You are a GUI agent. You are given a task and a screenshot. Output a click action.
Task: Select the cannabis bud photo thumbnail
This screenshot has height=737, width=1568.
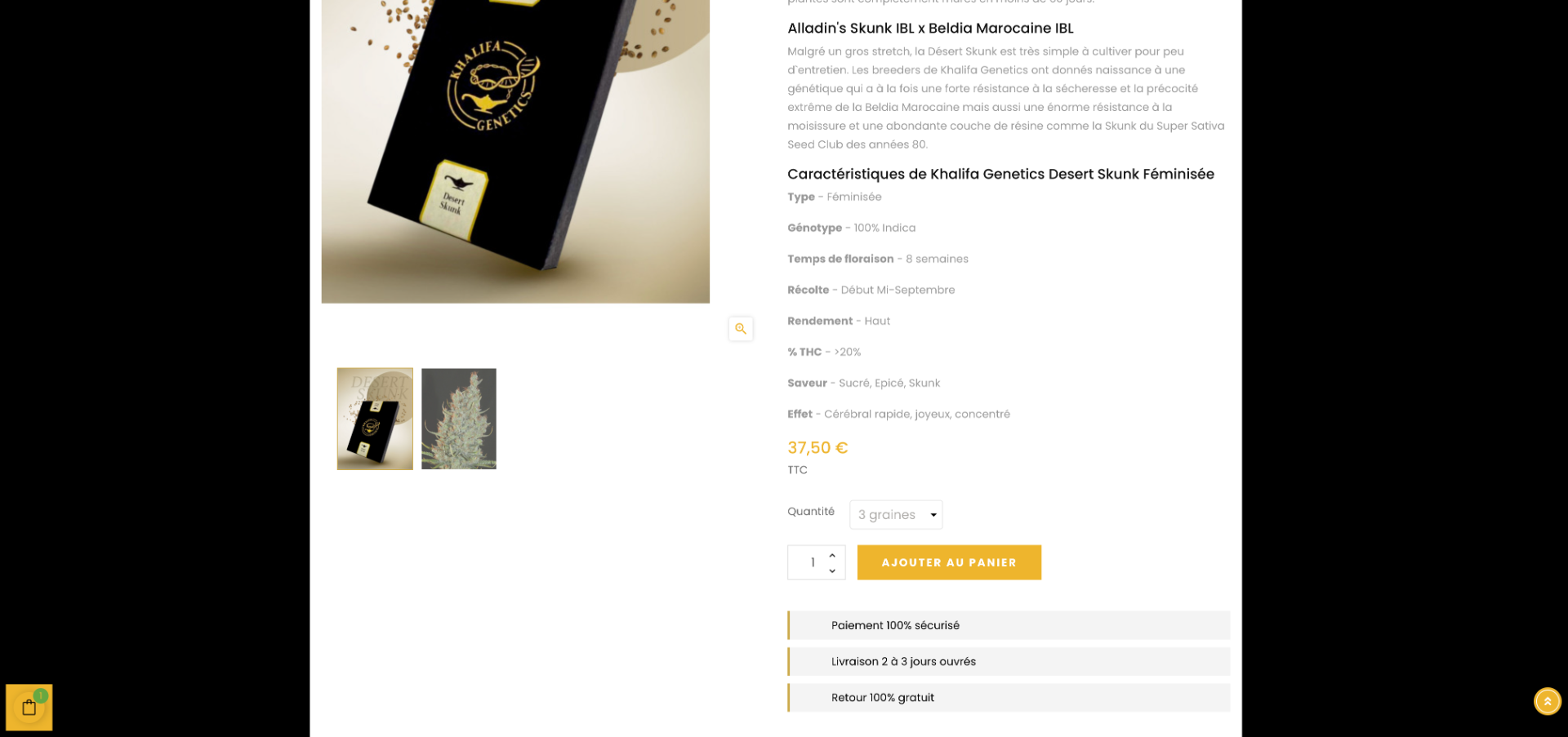pyautogui.click(x=459, y=419)
